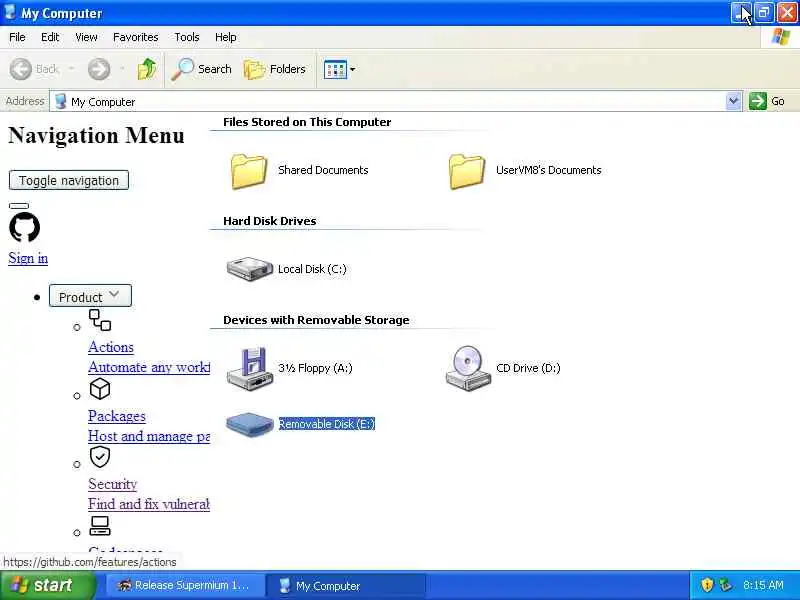Expand the Product dropdown button
This screenshot has width=800, height=600.
pos(90,296)
